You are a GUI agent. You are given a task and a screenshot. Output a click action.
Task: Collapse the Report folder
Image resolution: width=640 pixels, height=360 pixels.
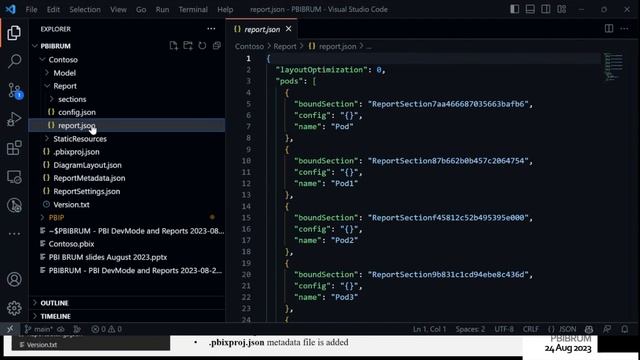click(x=65, y=86)
